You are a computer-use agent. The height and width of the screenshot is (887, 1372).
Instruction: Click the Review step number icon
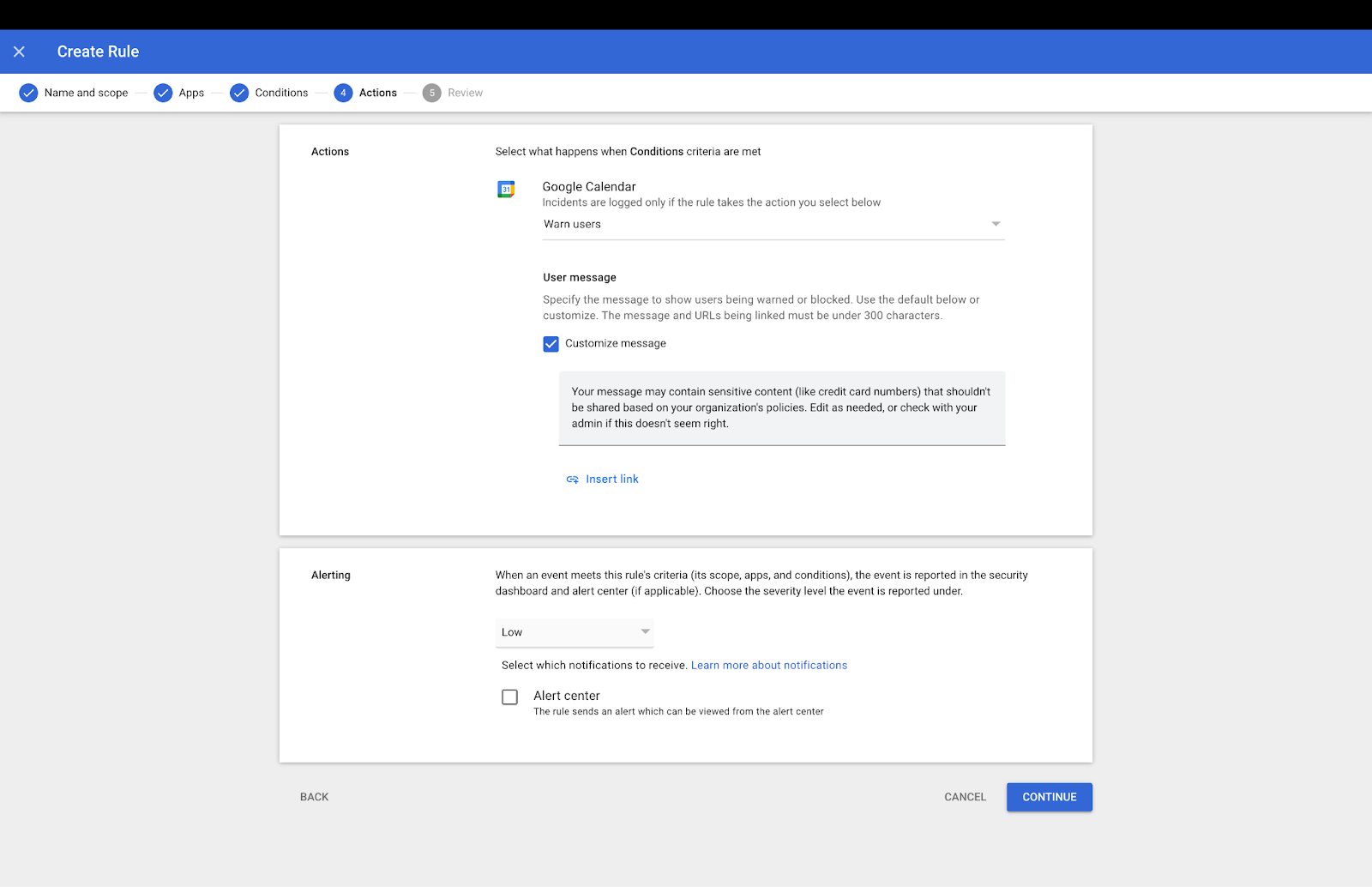pyautogui.click(x=432, y=93)
